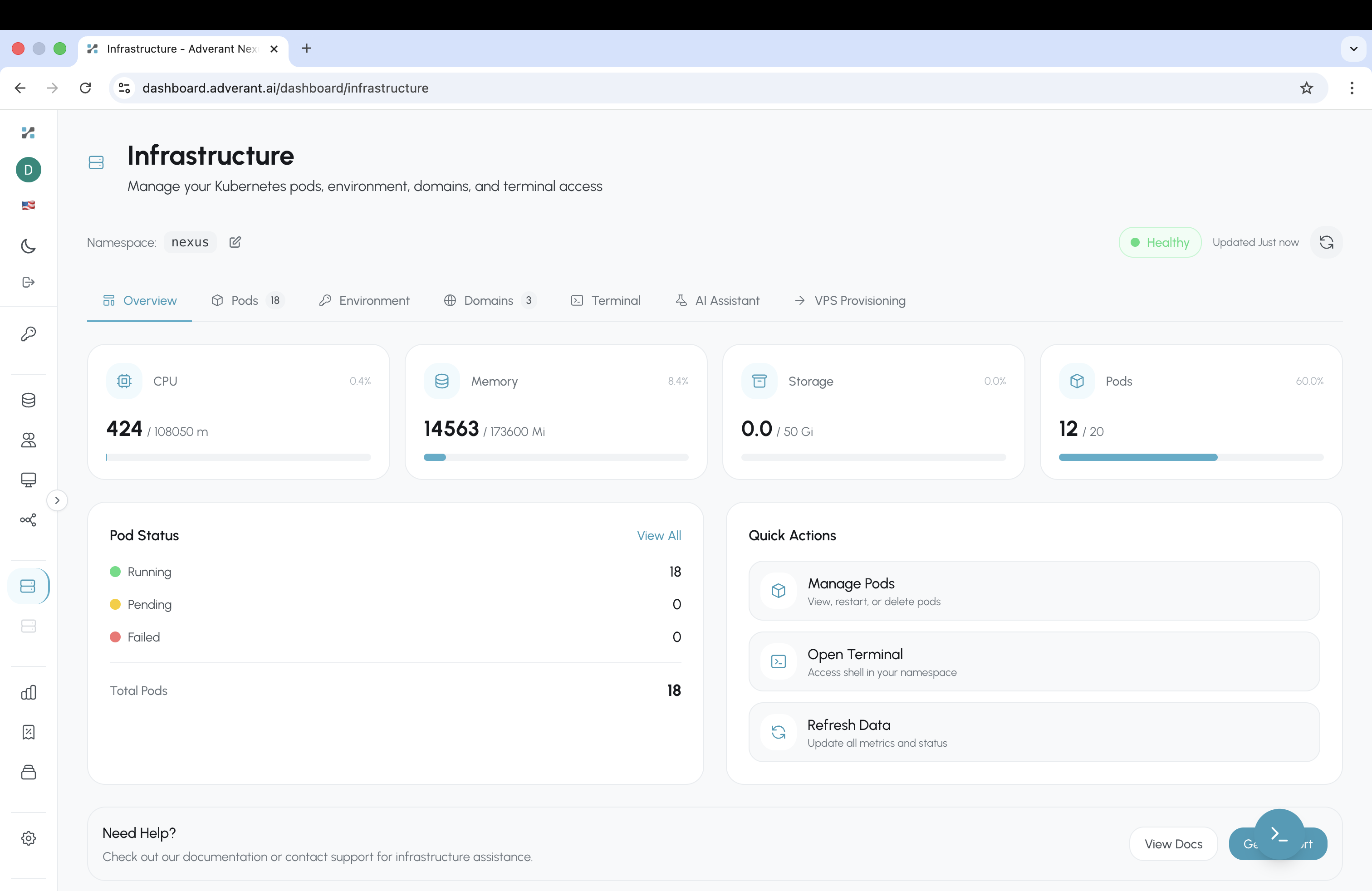This screenshot has width=1372, height=891.
Task: Open the settings gear at sidebar bottom
Action: (28, 838)
